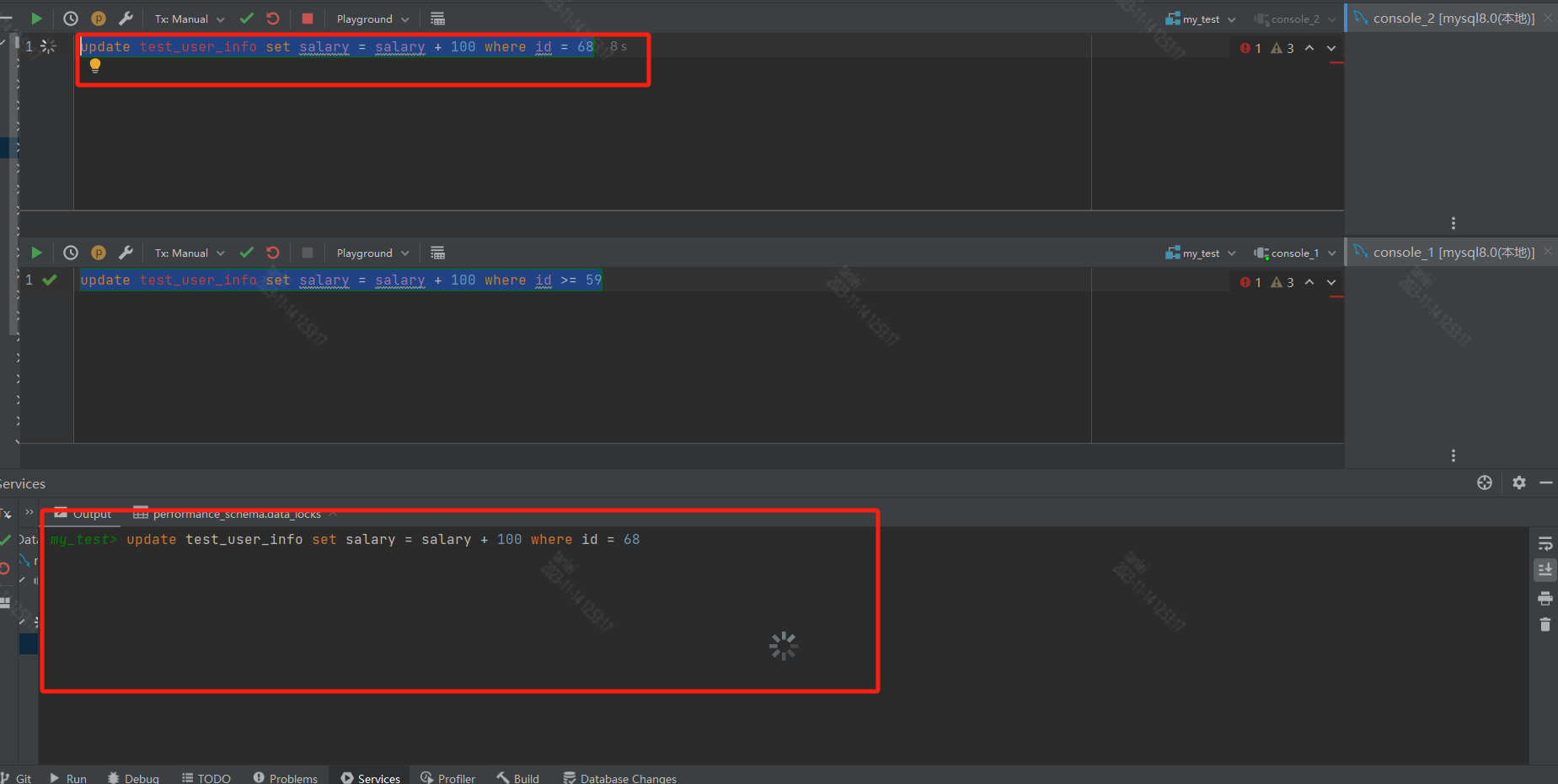Screen dimensions: 1558x784
Task: Click the output line beginning my_test> update
Action: coord(345,539)
